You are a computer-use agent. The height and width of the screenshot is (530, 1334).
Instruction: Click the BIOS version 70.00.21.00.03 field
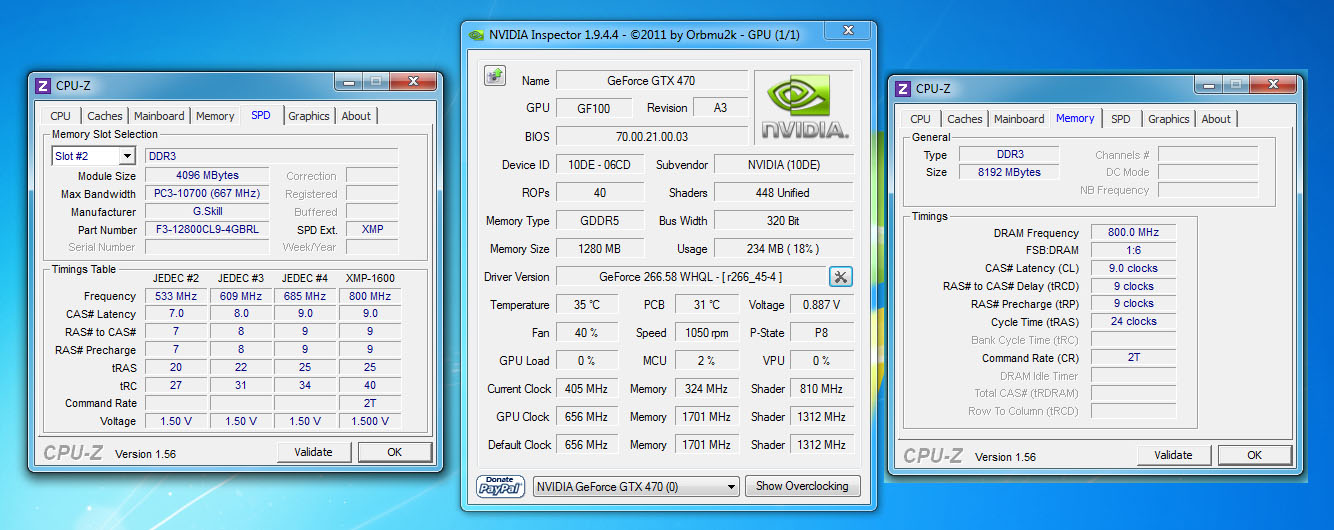point(651,136)
